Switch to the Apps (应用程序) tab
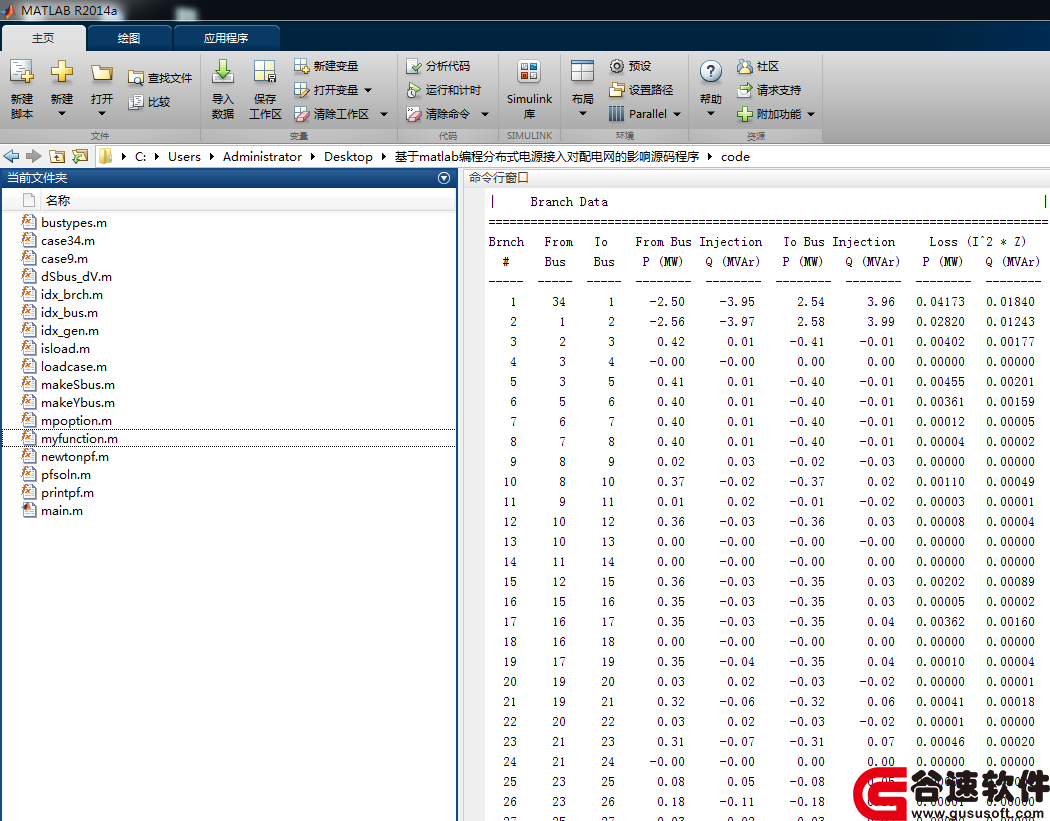Image resolution: width=1050 pixels, height=821 pixels. pyautogui.click(x=226, y=38)
